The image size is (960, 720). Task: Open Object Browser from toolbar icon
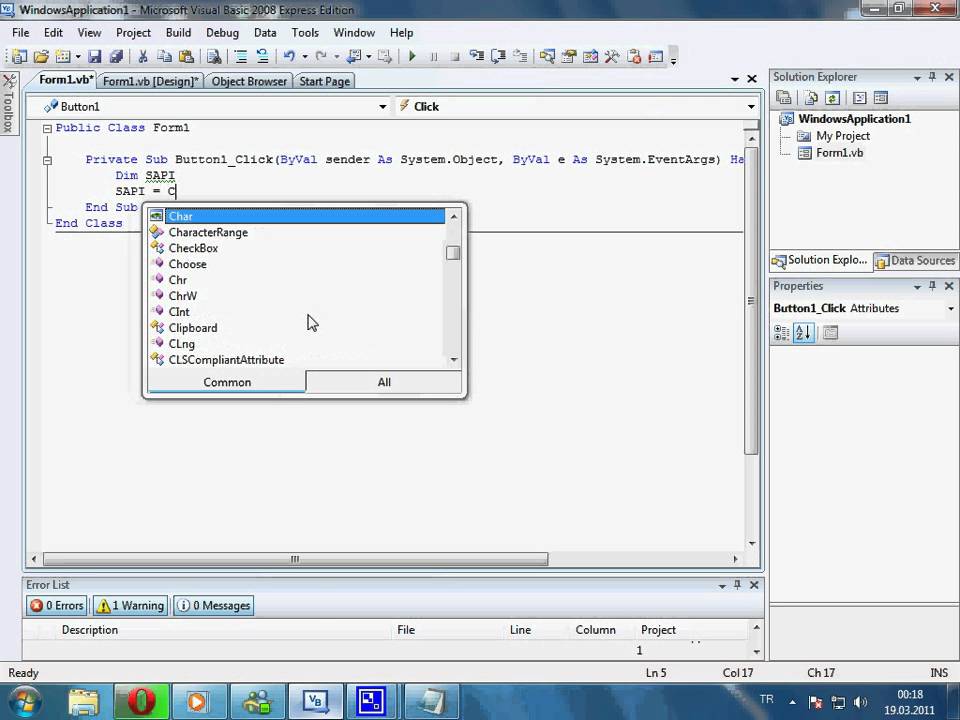pos(590,57)
